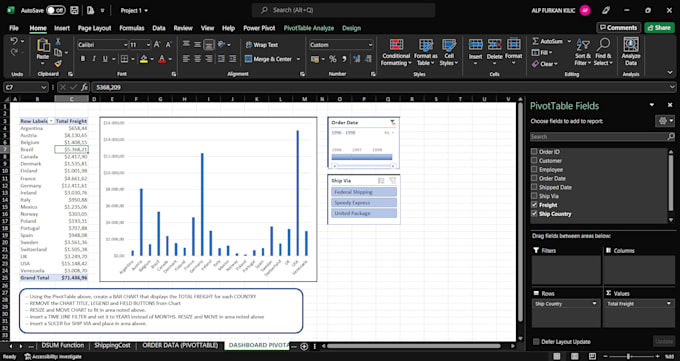Open Cell Styles gallery
Screen dimensions: 680x361
pos(449,52)
